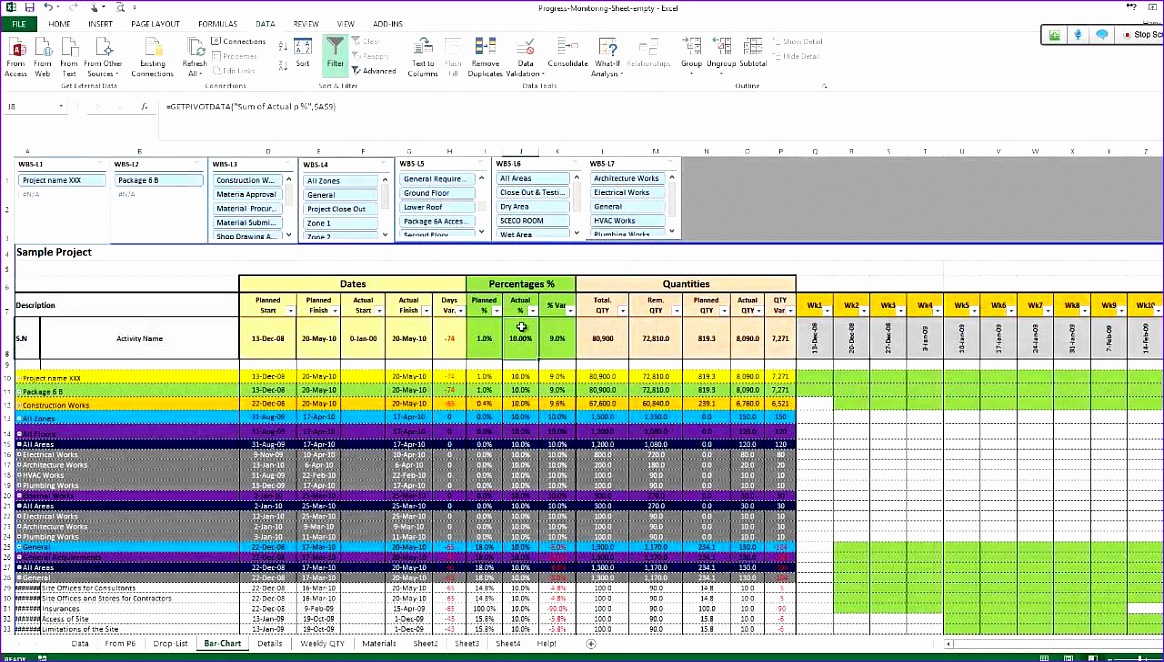Image resolution: width=1164 pixels, height=662 pixels.
Task: Open Existing Connections dialog
Action: [152, 57]
